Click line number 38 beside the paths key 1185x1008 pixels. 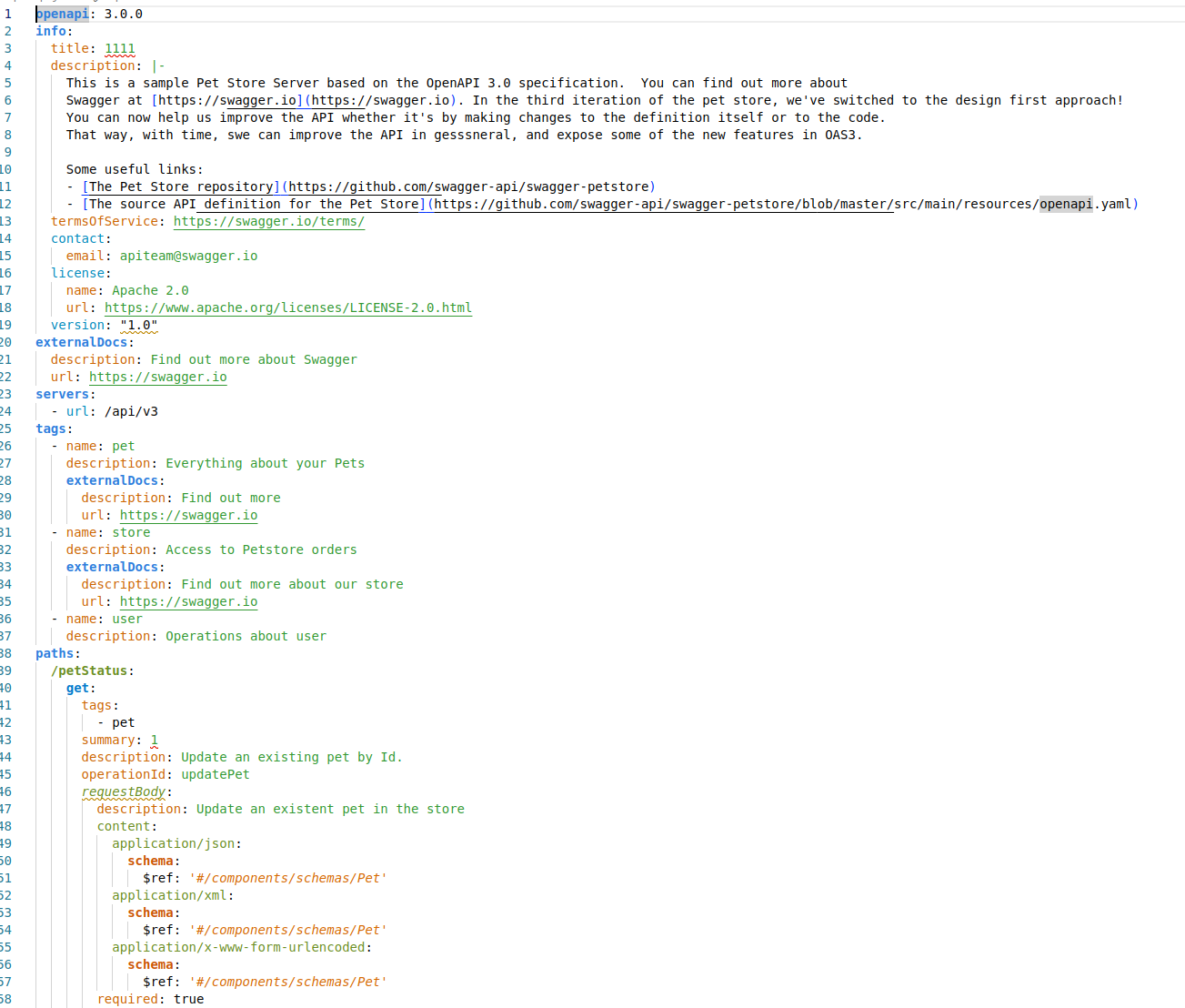pyautogui.click(x=7, y=653)
